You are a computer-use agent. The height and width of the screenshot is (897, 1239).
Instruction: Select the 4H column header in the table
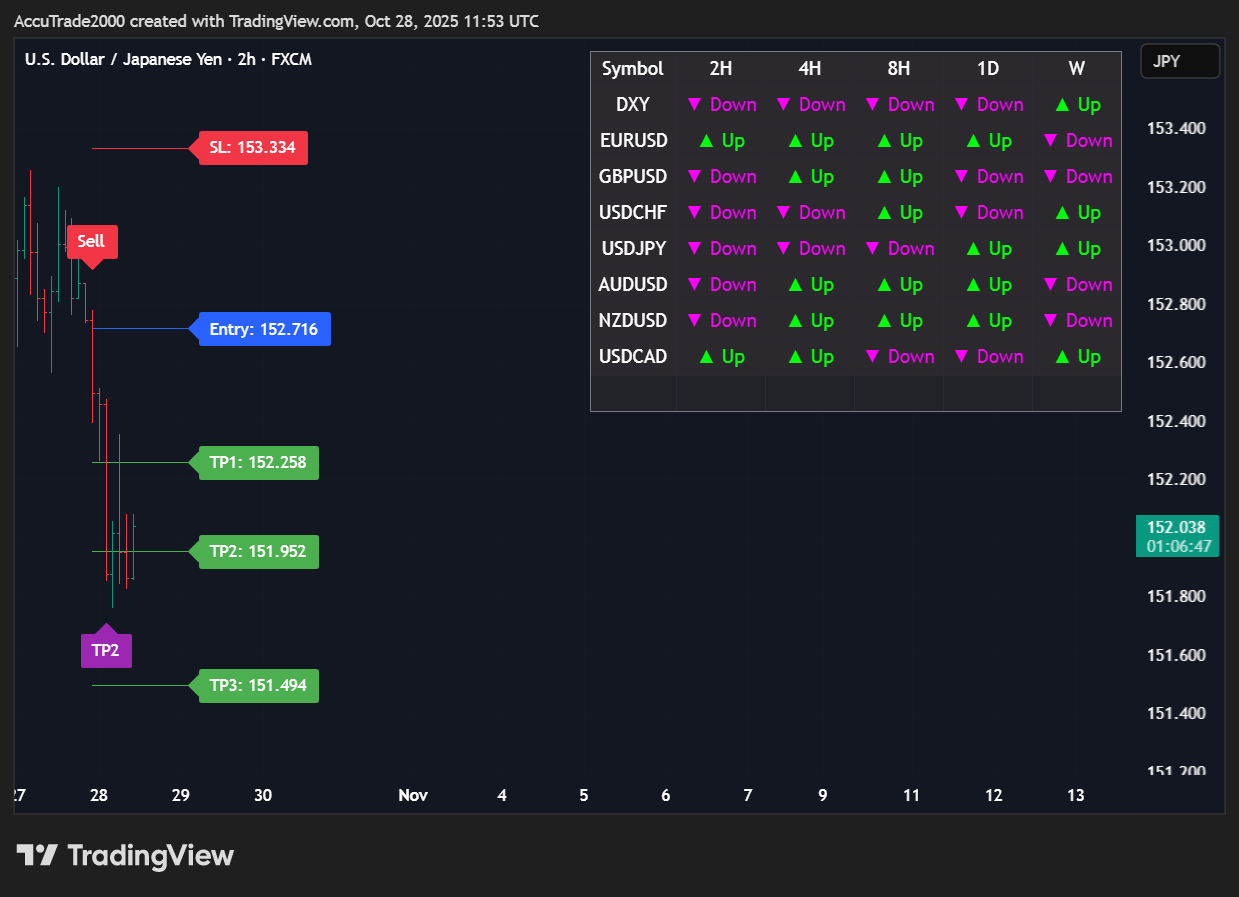[809, 69]
